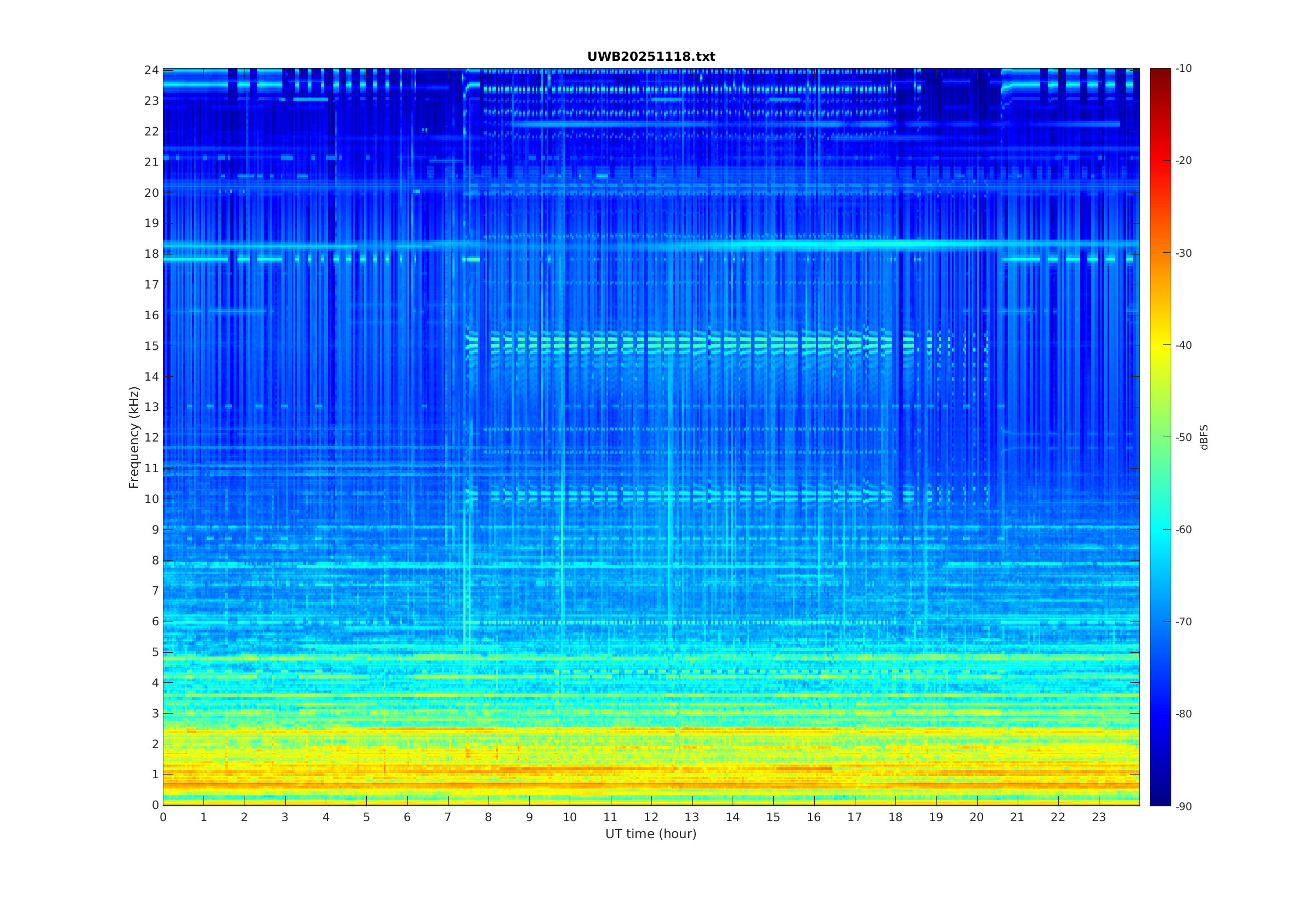Click the 12 tick on the time axis

[x=651, y=817]
